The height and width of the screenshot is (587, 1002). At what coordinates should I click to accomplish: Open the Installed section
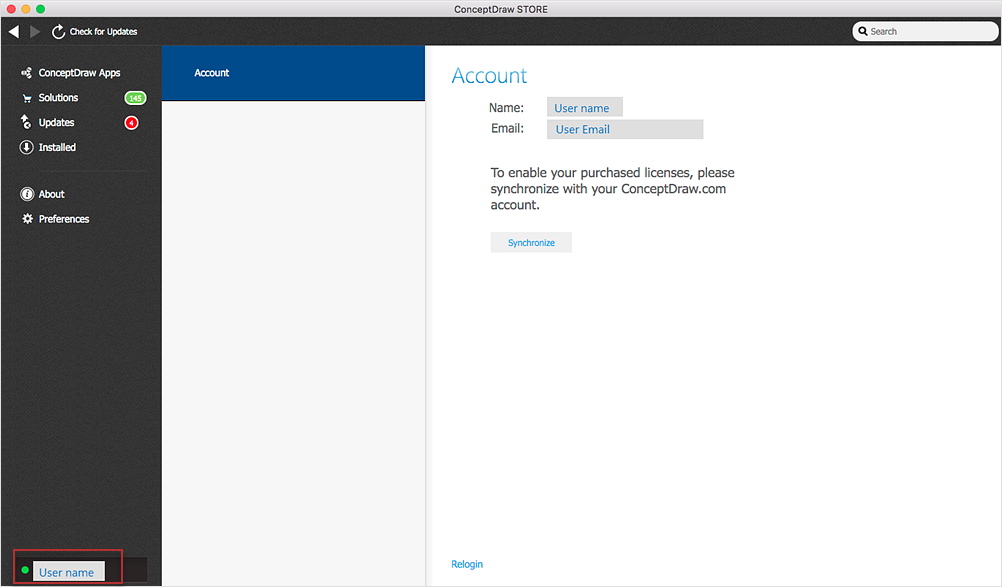pos(57,148)
